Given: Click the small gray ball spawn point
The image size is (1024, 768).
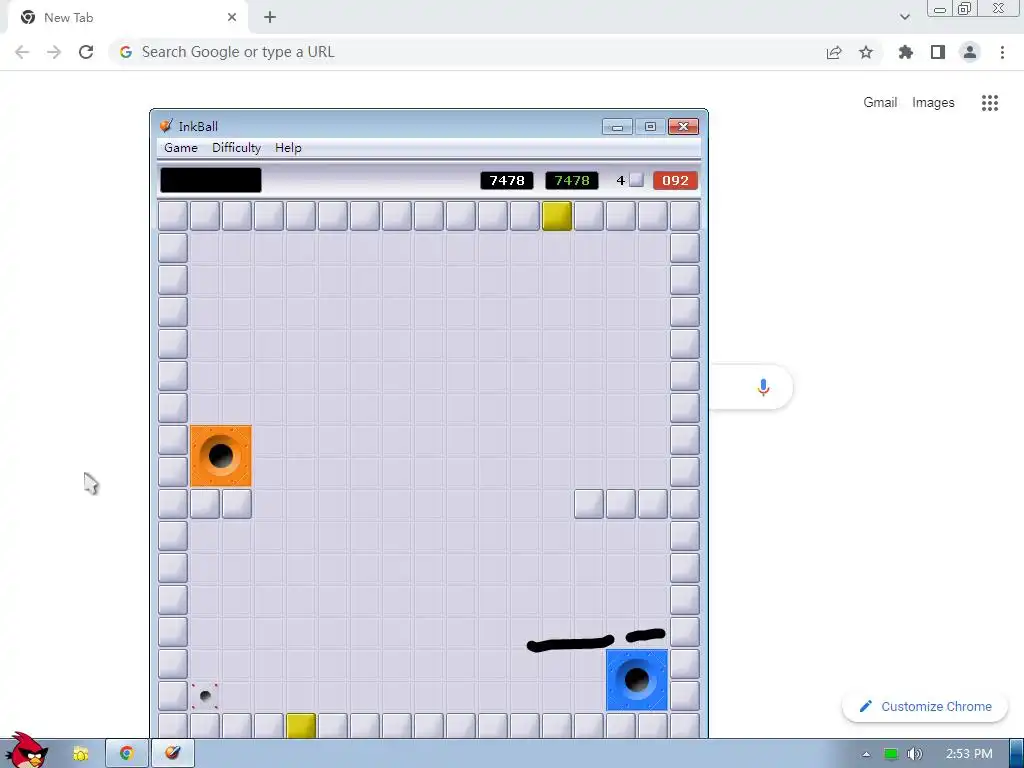Looking at the screenshot, I should click(x=205, y=696).
